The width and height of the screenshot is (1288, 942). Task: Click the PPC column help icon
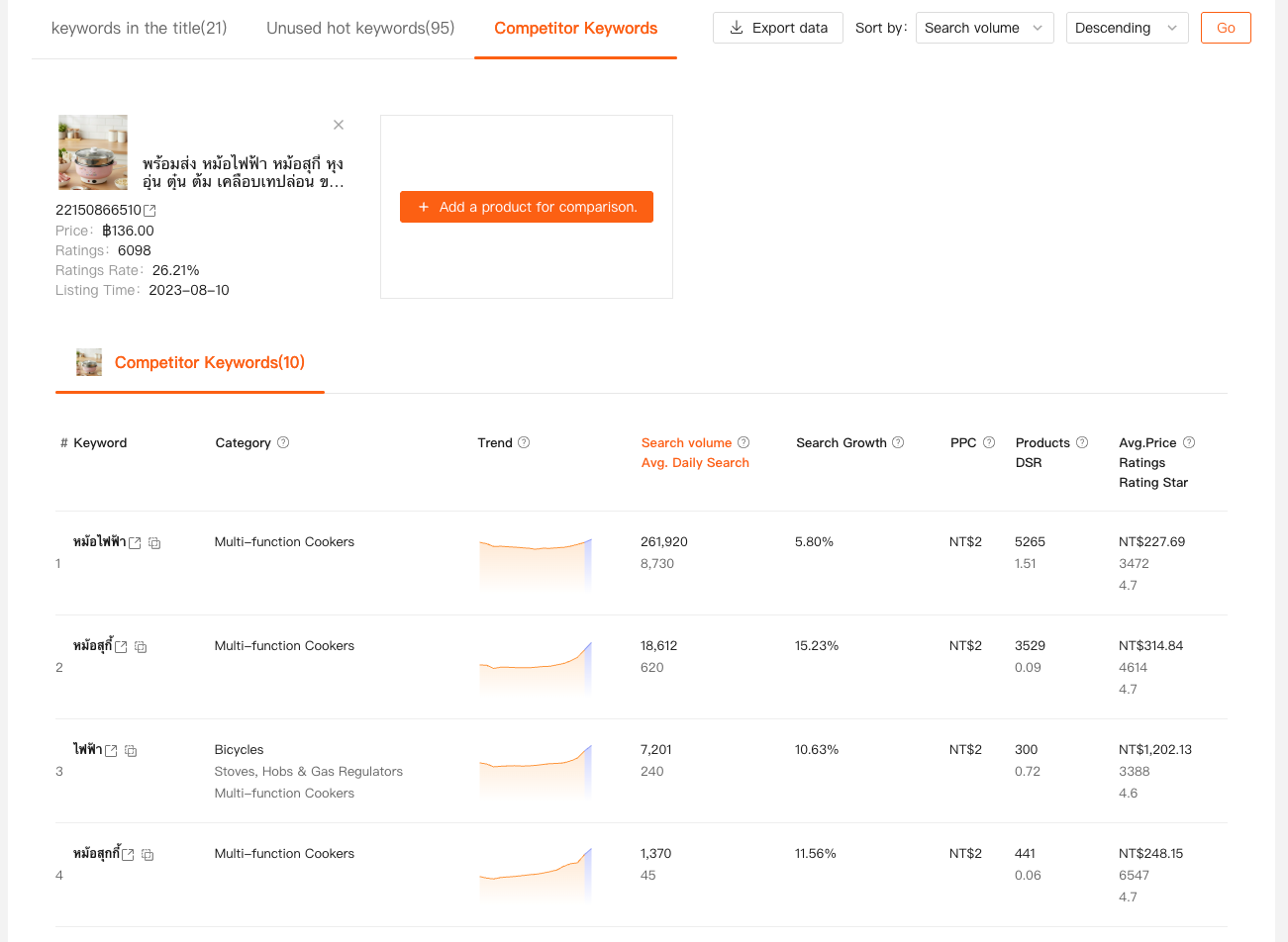click(x=988, y=442)
